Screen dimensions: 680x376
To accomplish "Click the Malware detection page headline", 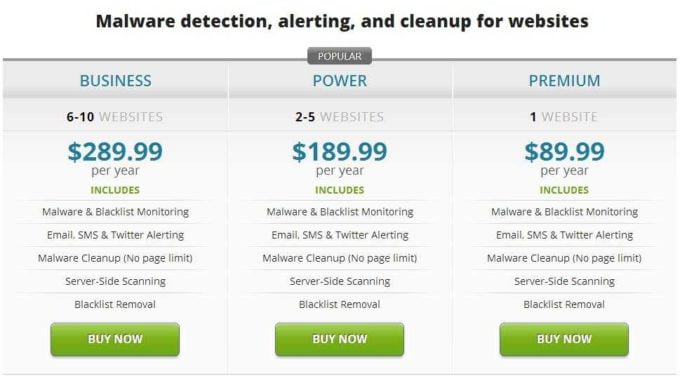I will 342,21.
